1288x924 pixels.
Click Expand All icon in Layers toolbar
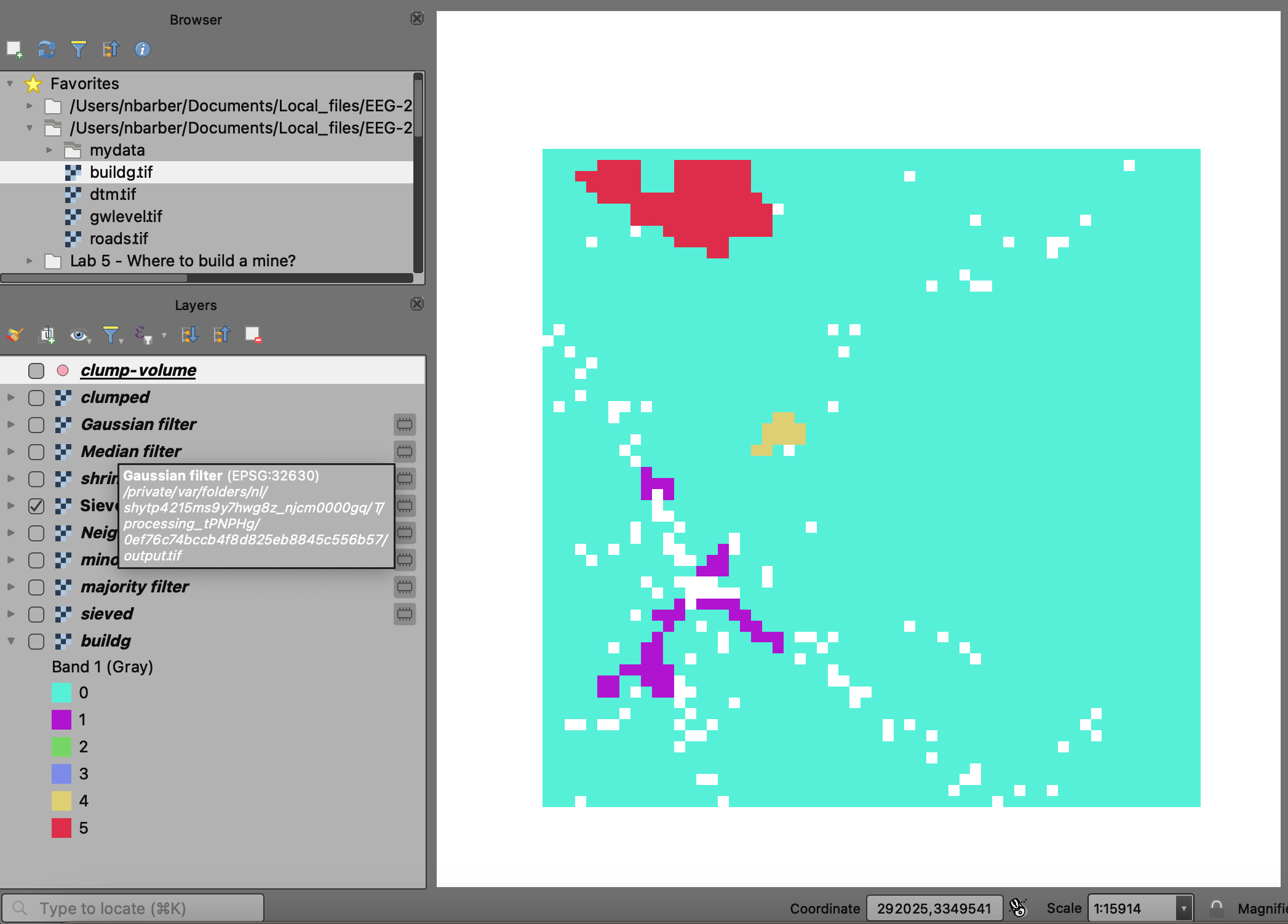189,335
